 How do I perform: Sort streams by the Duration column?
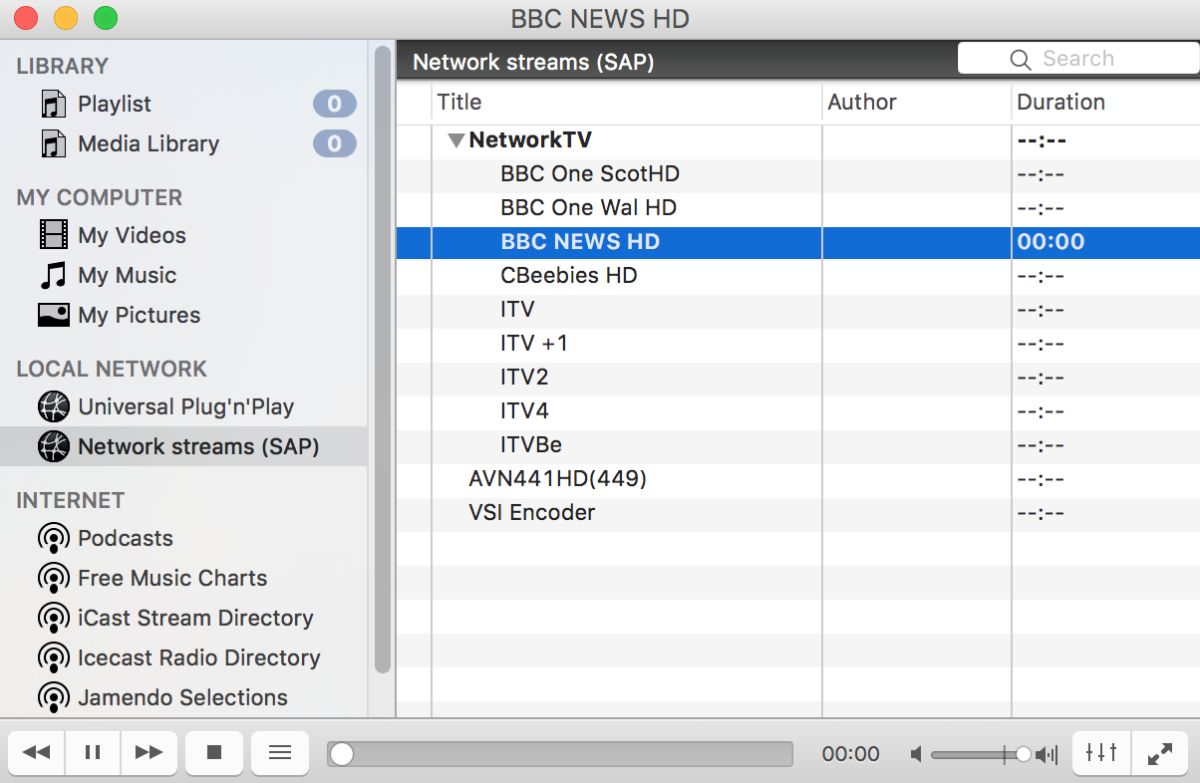(1060, 101)
